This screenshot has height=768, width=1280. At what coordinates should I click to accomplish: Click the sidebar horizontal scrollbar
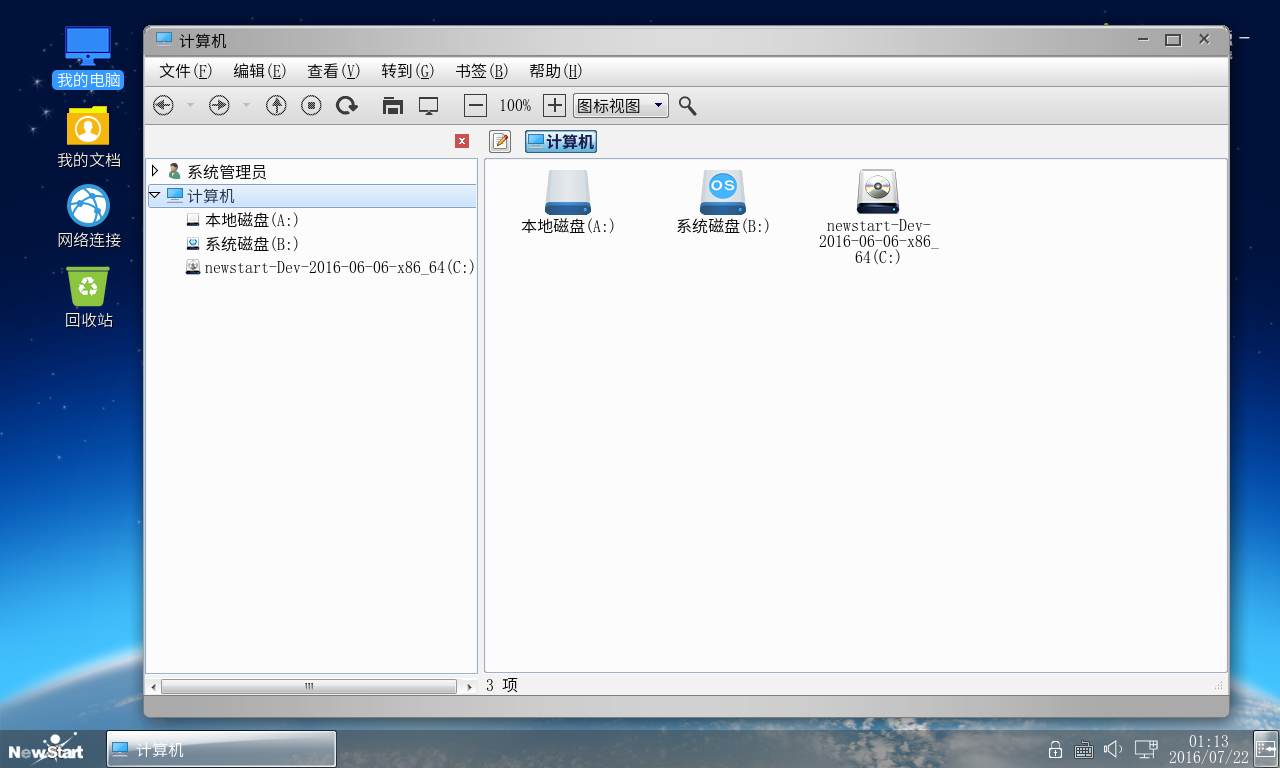[309, 687]
